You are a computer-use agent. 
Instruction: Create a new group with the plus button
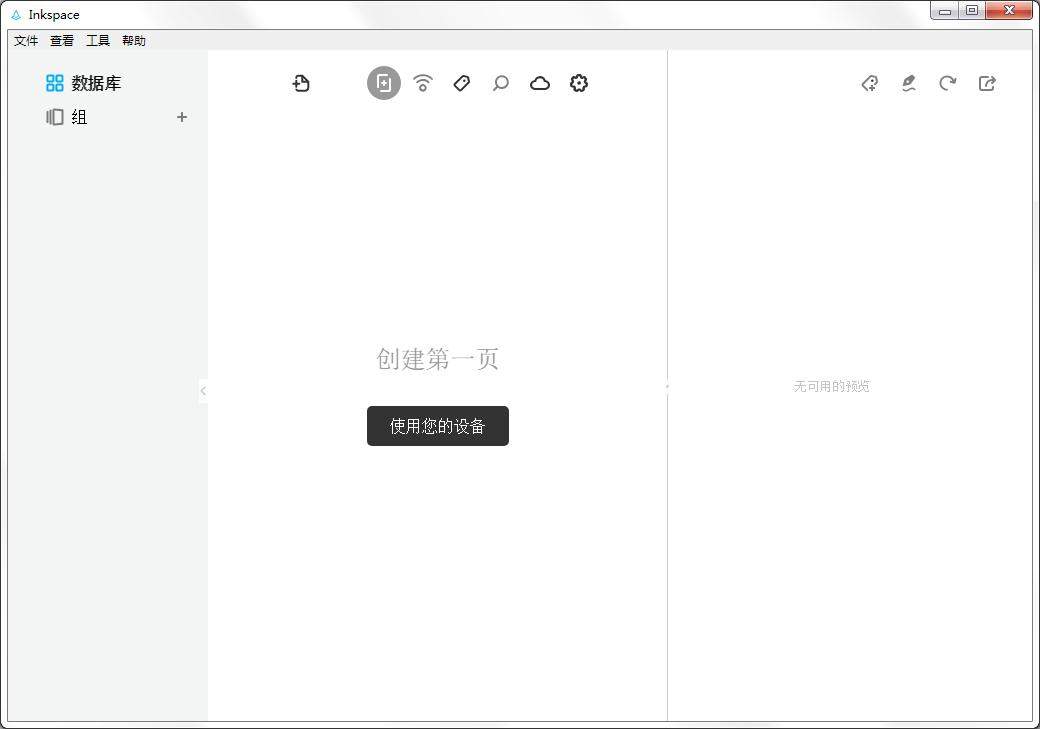182,117
